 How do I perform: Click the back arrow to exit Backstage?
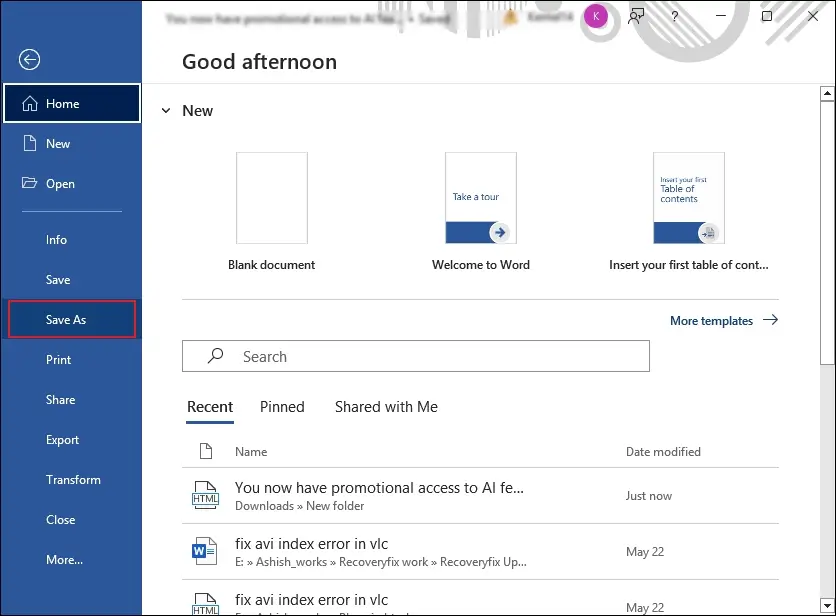click(29, 59)
